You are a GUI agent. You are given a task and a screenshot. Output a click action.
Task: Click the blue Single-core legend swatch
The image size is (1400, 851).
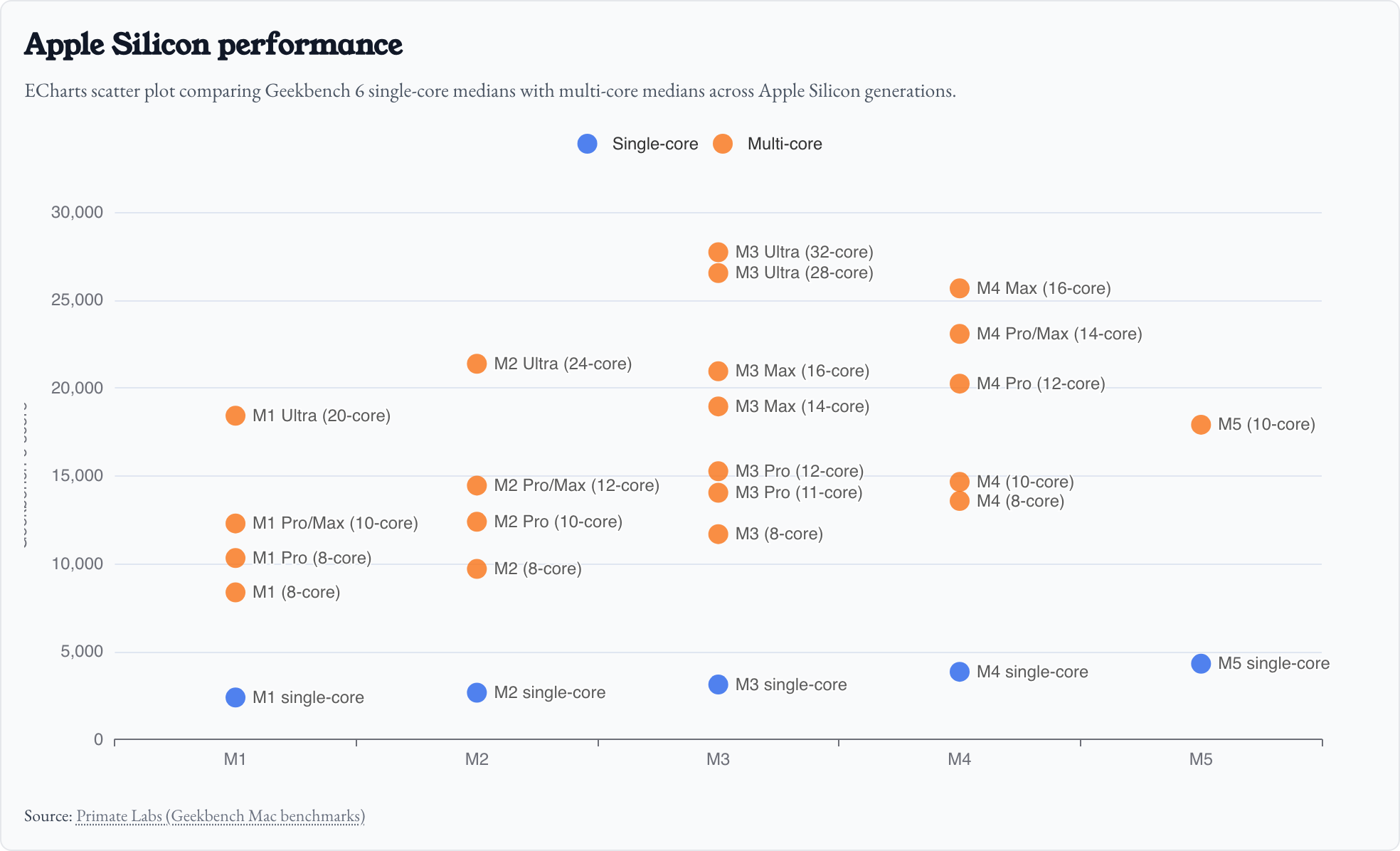(x=588, y=144)
